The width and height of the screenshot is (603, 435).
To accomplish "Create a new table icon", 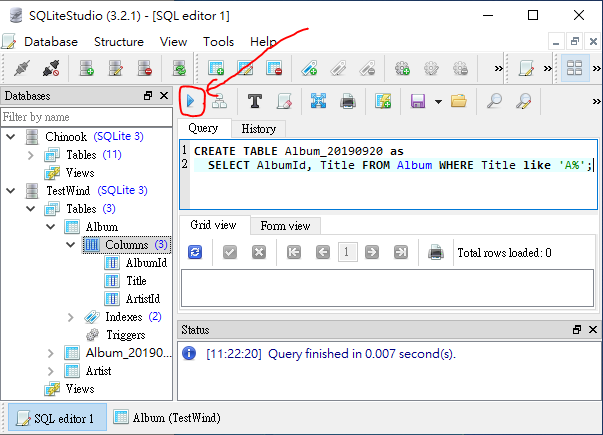I will click(216, 69).
